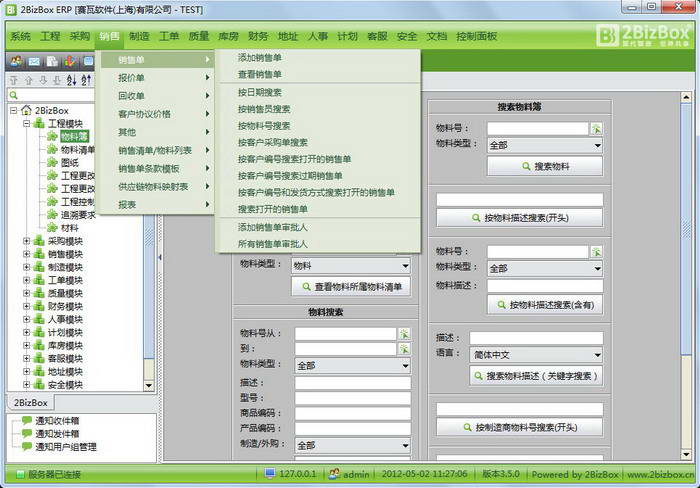Click the 通知用户组管理 bubble icon
The image size is (700, 488).
point(27,446)
